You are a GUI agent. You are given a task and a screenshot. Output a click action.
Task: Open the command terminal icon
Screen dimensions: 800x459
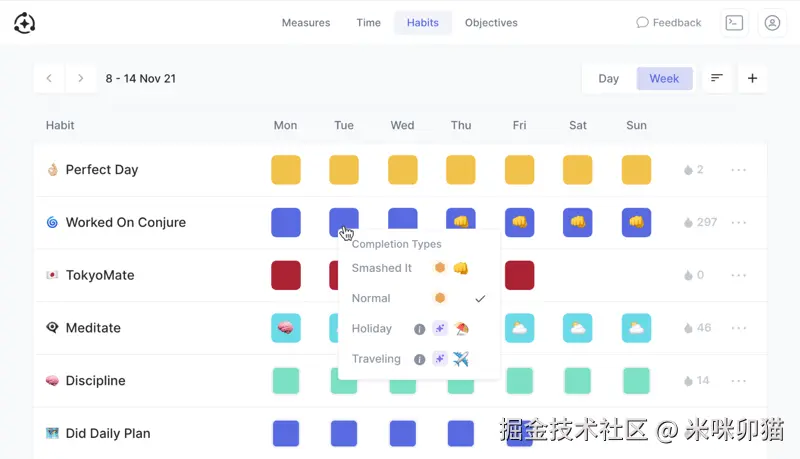click(x=734, y=23)
